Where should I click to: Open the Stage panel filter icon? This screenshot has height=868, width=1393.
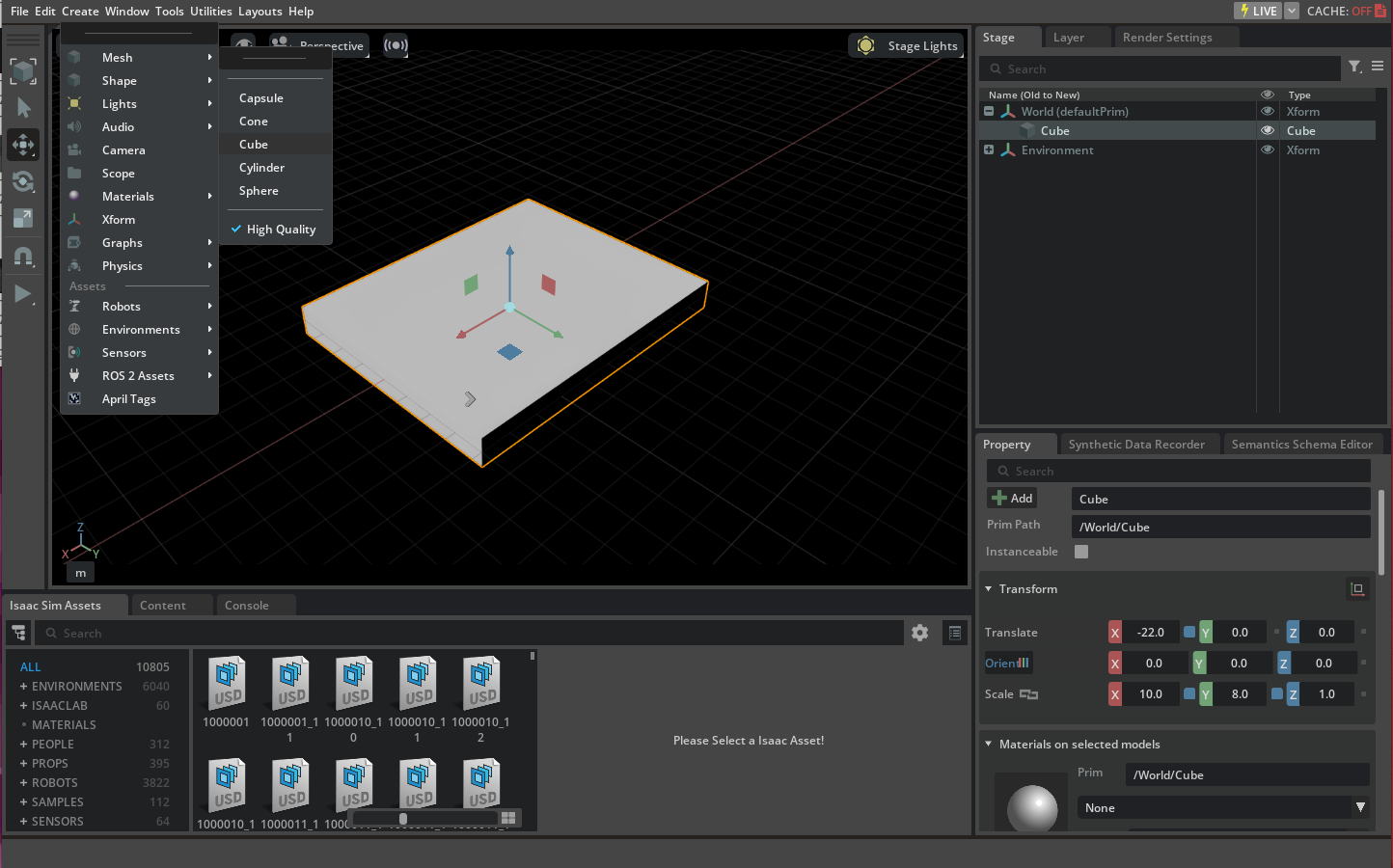tap(1354, 68)
